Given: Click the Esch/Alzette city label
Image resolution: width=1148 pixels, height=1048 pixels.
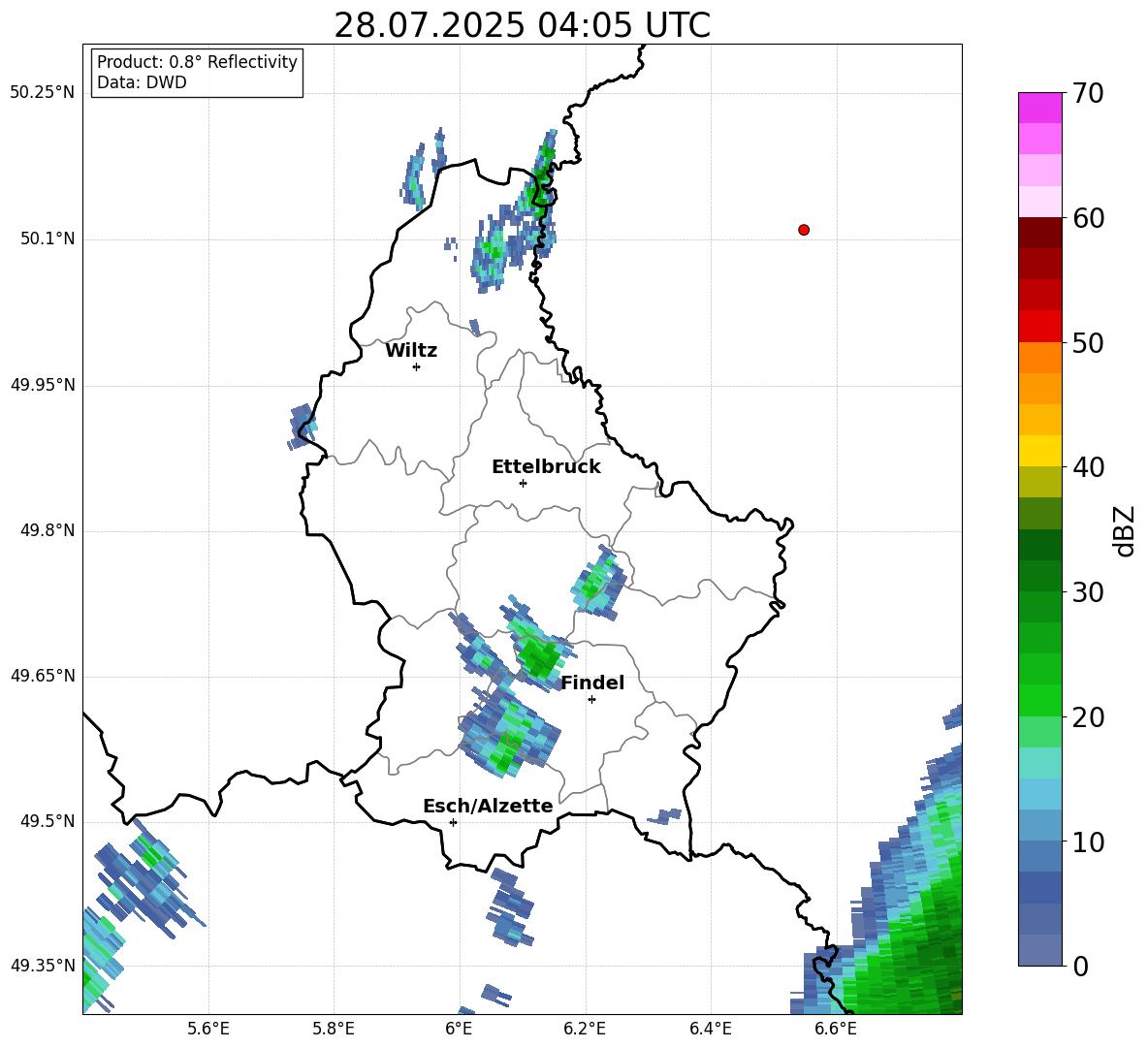Looking at the screenshot, I should 488,806.
